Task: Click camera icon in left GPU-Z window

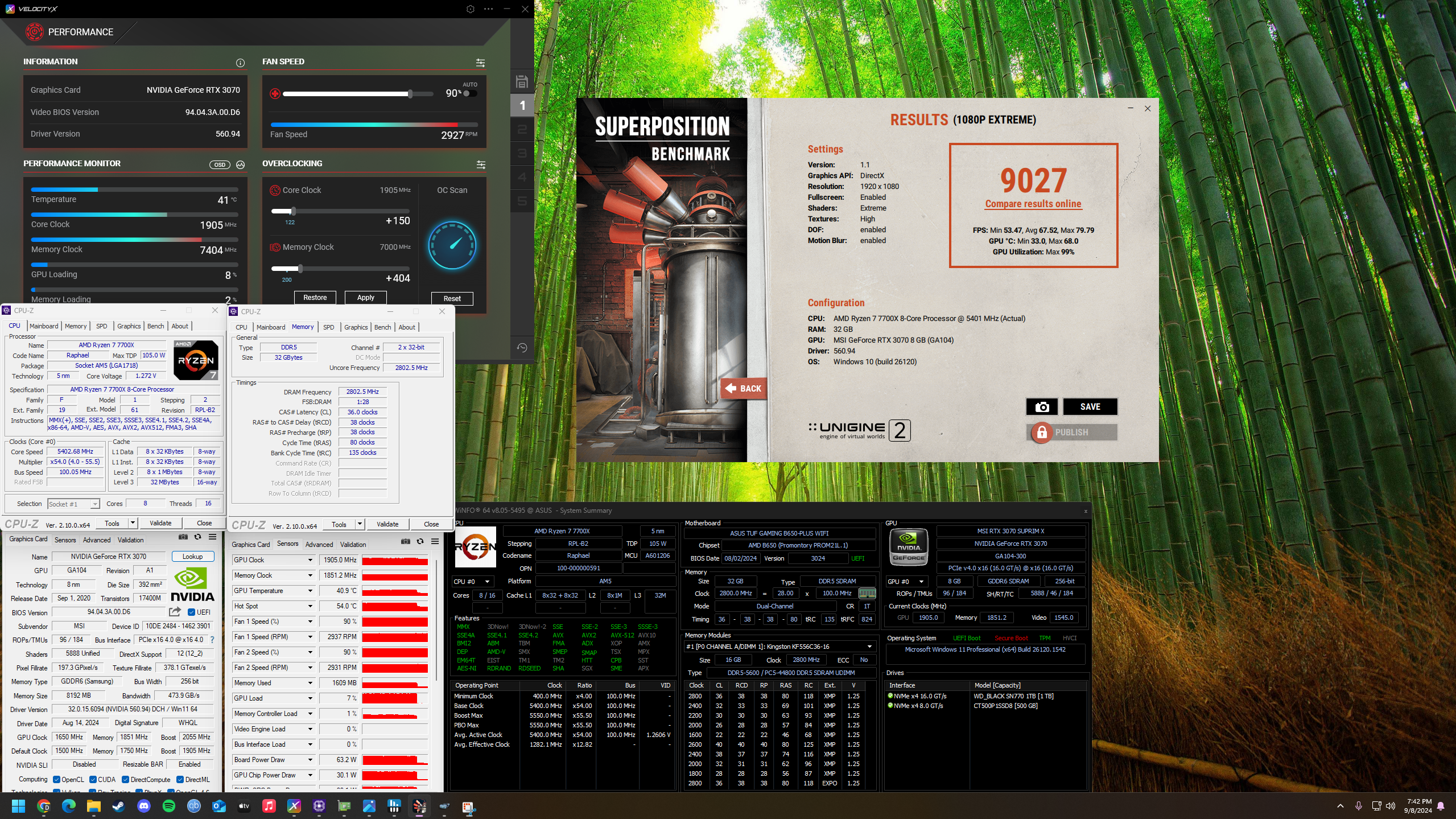Action: (183, 537)
